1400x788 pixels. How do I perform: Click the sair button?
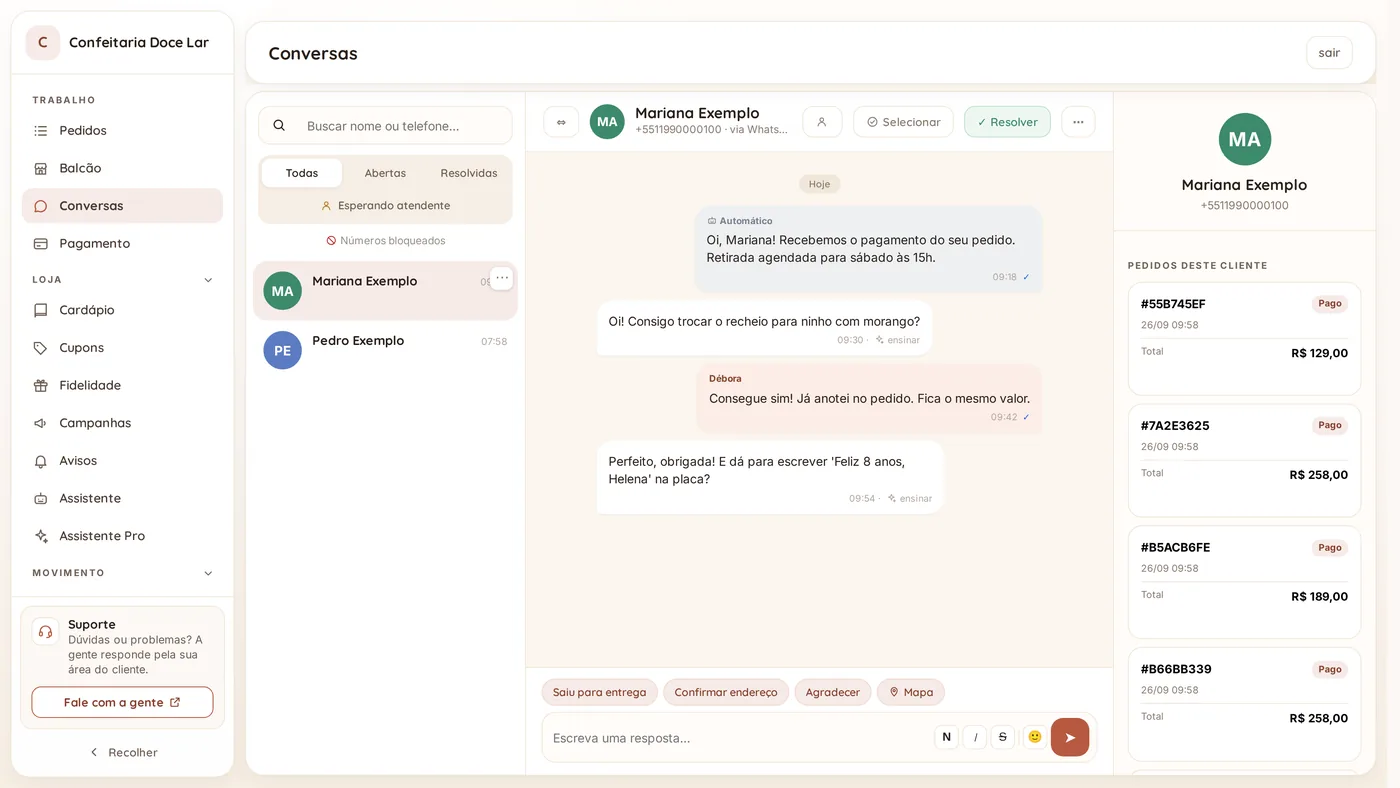(x=1329, y=53)
